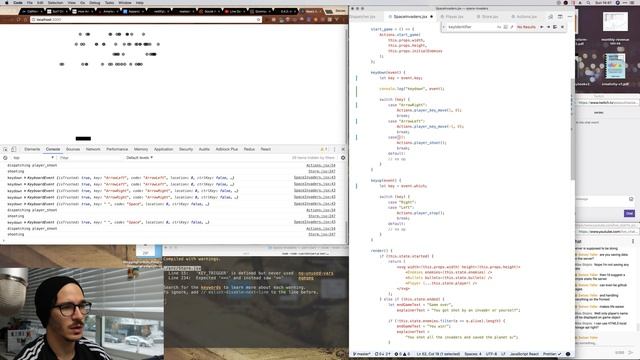Click the master branch in the status bar
640x360 pixels.
pos(362,354)
